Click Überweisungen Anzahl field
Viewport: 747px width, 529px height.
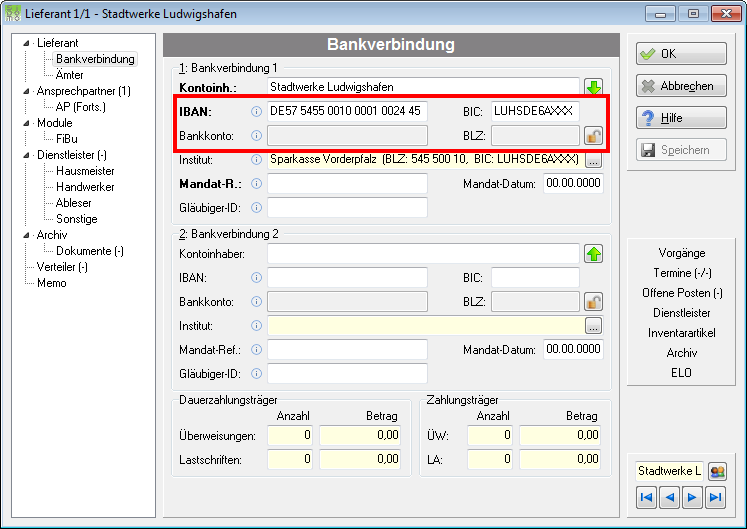(x=290, y=435)
